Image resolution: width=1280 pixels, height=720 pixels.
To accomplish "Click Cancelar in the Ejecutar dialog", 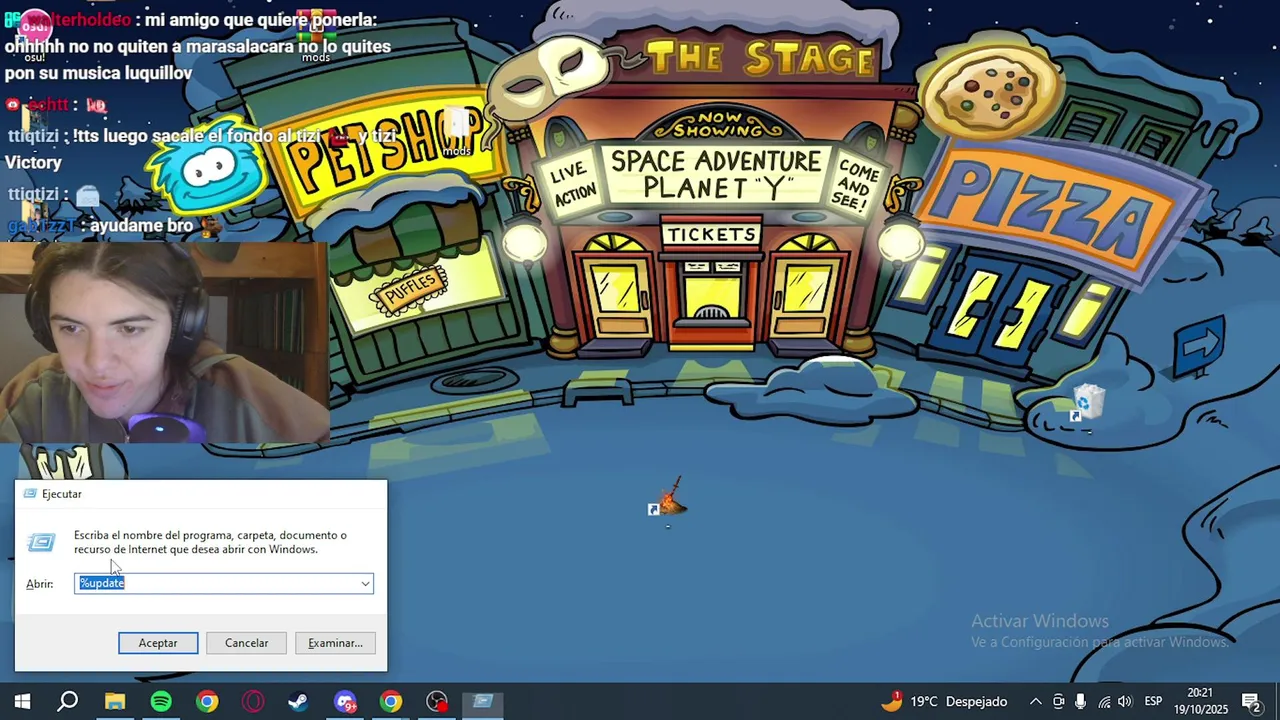I will [246, 643].
